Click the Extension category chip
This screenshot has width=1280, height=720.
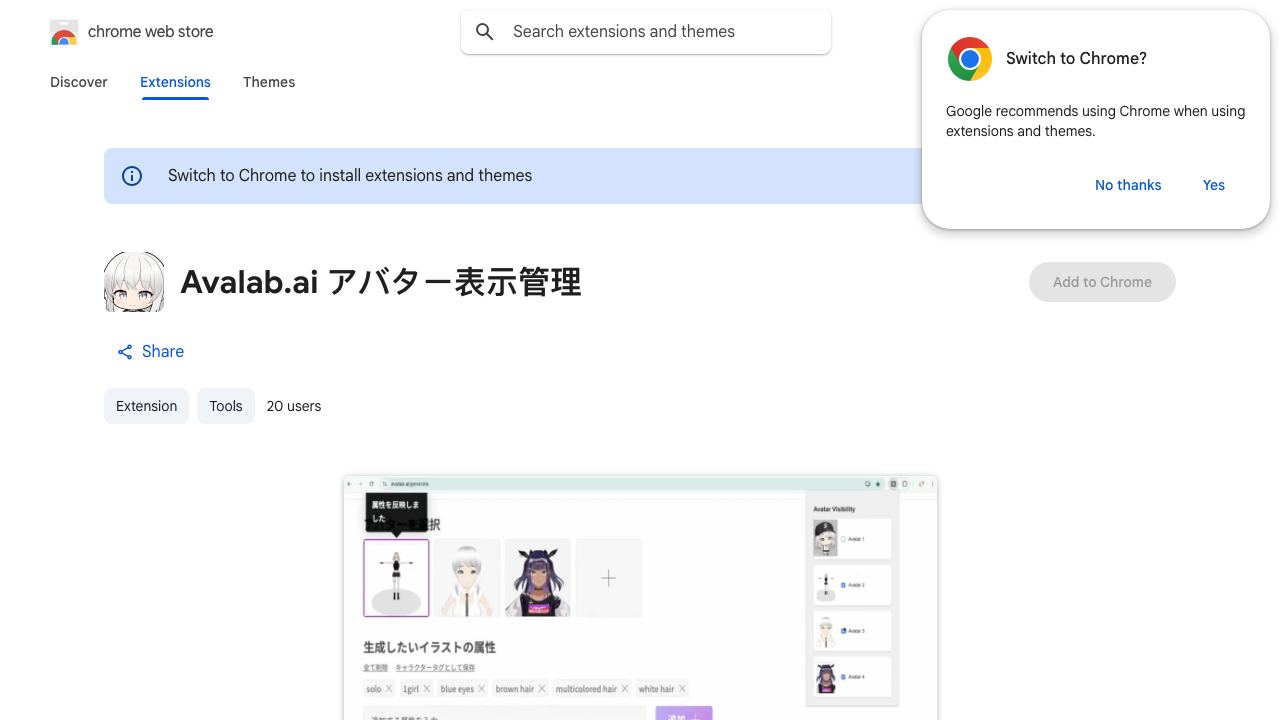[x=146, y=406]
